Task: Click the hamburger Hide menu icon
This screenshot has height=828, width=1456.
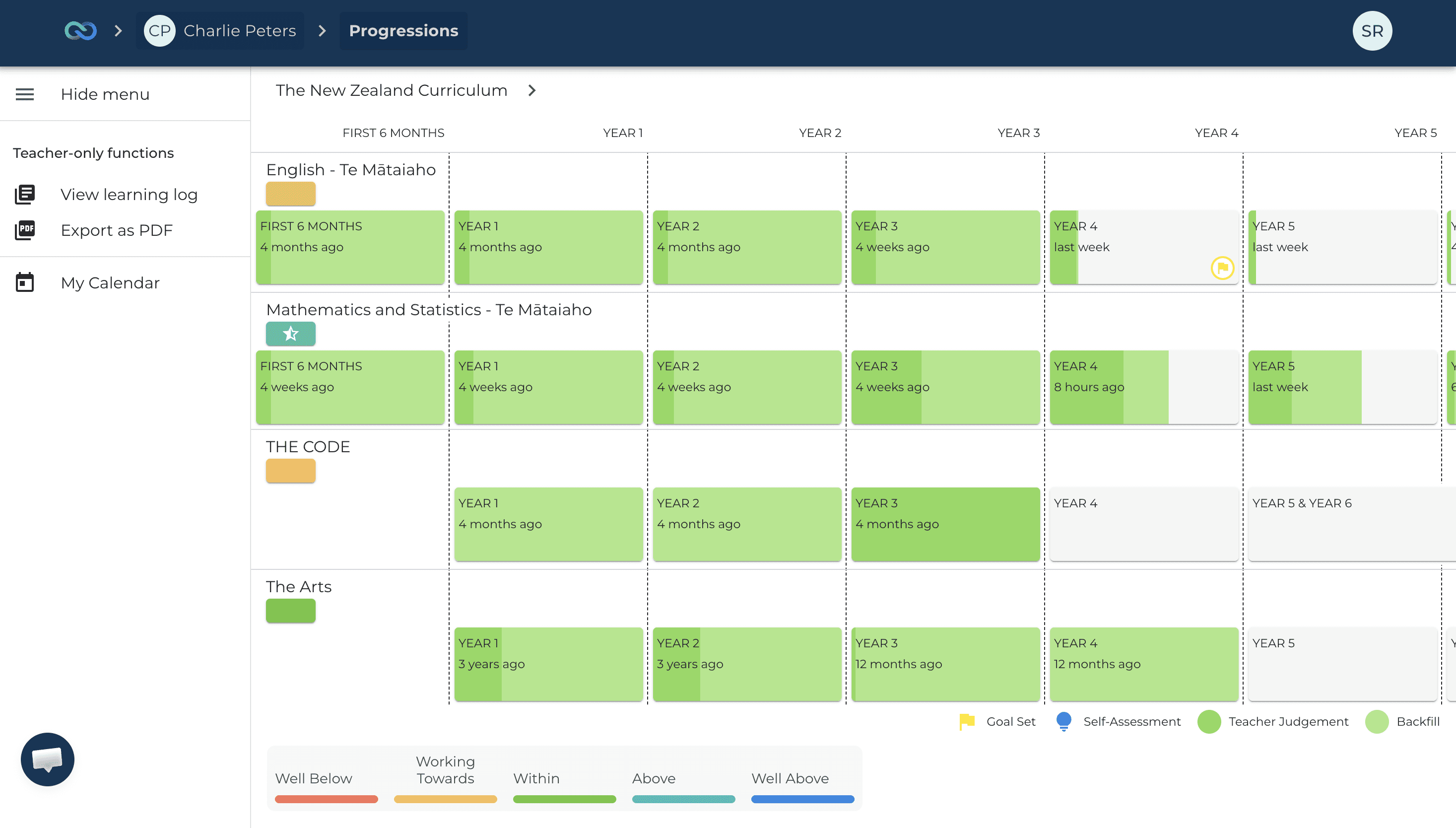Action: pos(24,94)
